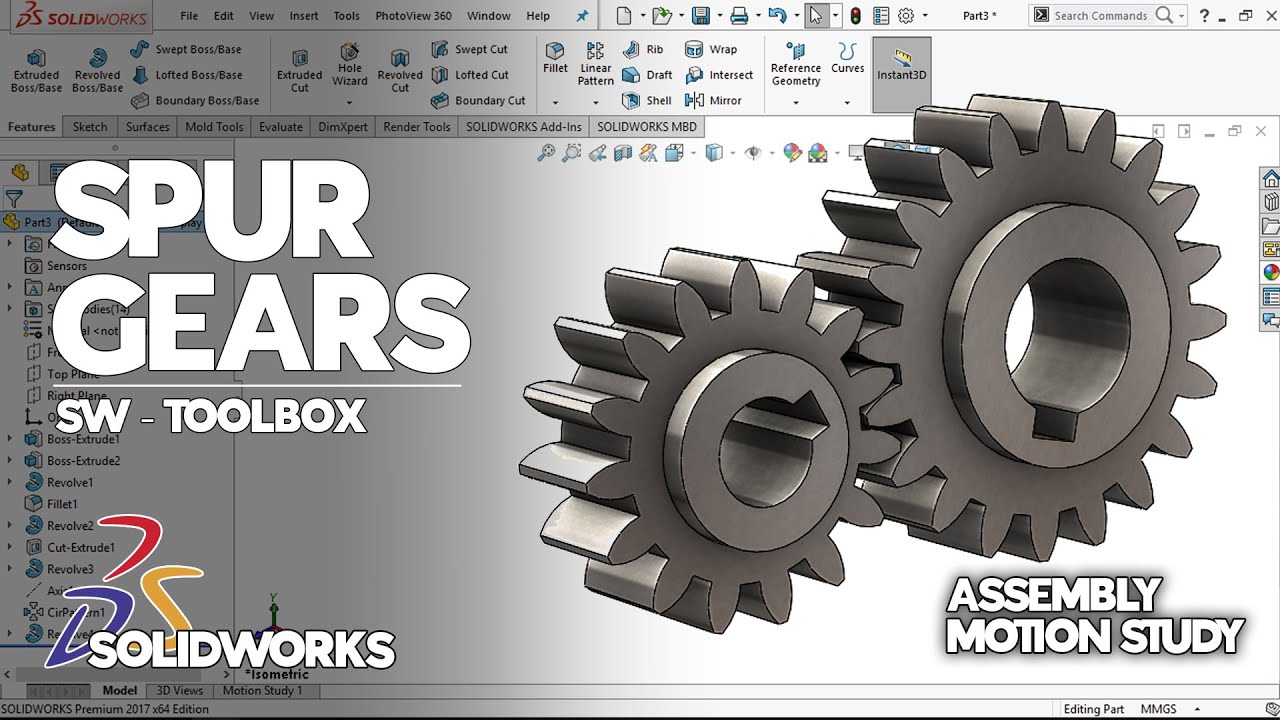Click the Extruded Cut button
This screenshot has height=720, width=1280.
(300, 70)
